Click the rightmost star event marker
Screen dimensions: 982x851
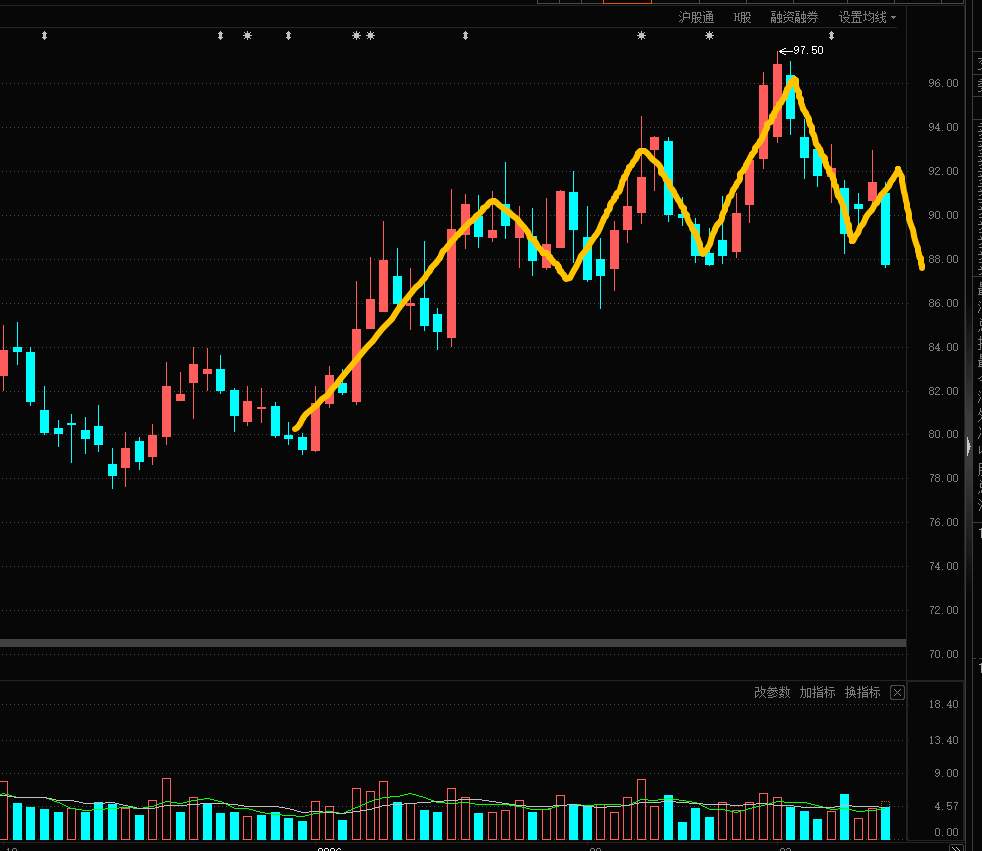click(710, 36)
